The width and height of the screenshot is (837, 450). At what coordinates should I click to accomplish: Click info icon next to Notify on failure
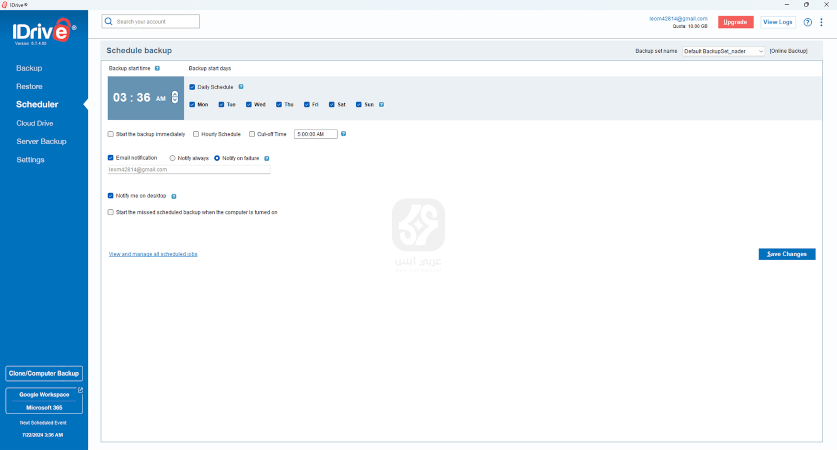click(x=267, y=158)
